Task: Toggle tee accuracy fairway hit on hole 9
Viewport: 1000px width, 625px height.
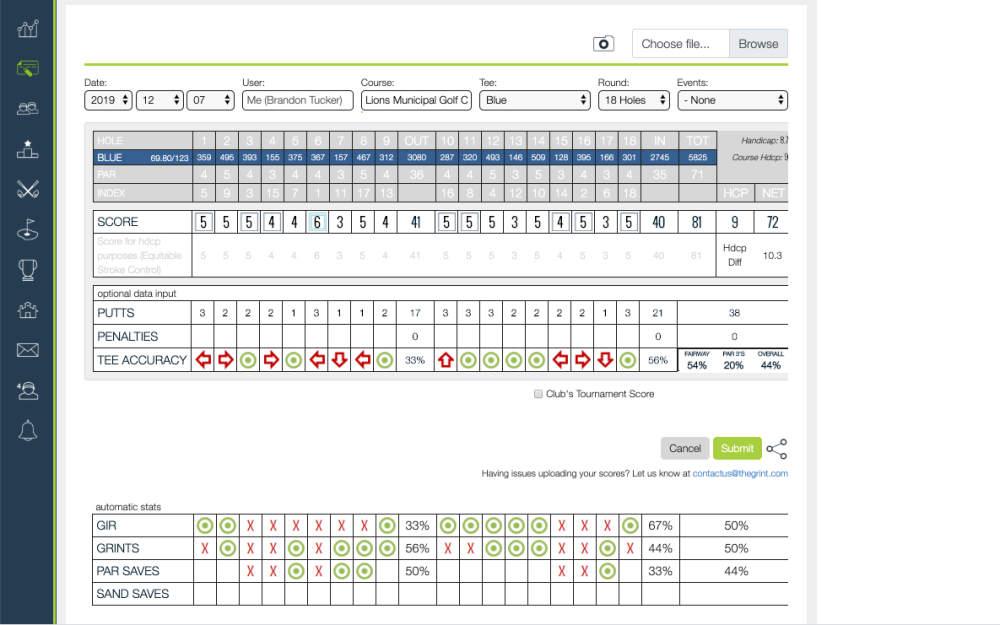Action: [385, 360]
